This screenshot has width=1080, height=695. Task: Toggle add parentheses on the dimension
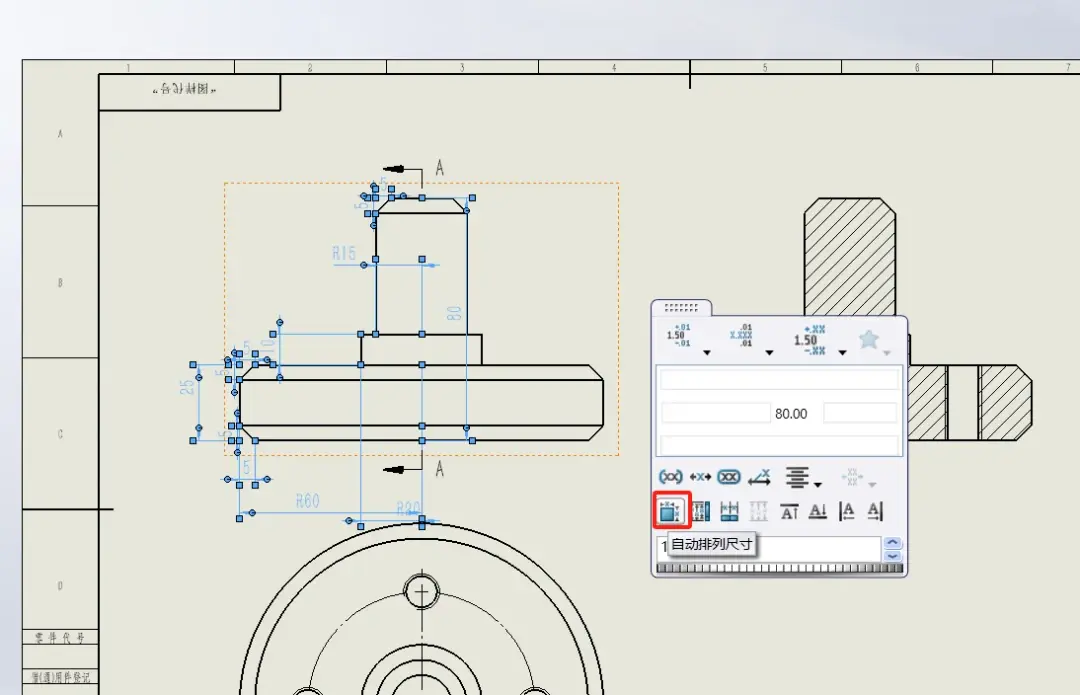click(x=670, y=477)
